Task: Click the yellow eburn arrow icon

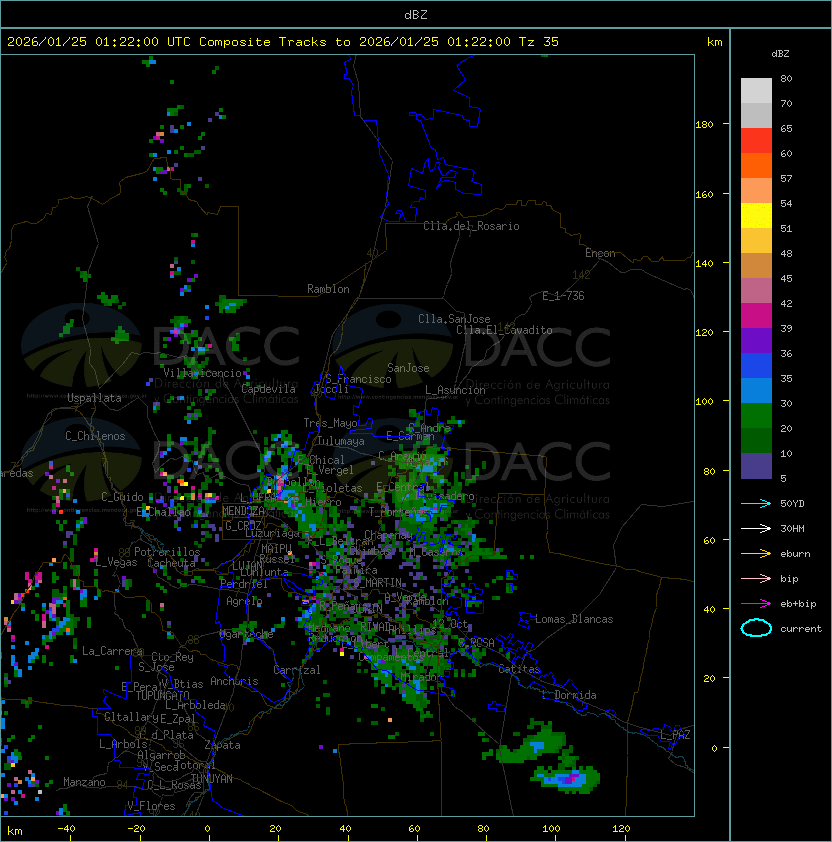Action: 756,554
